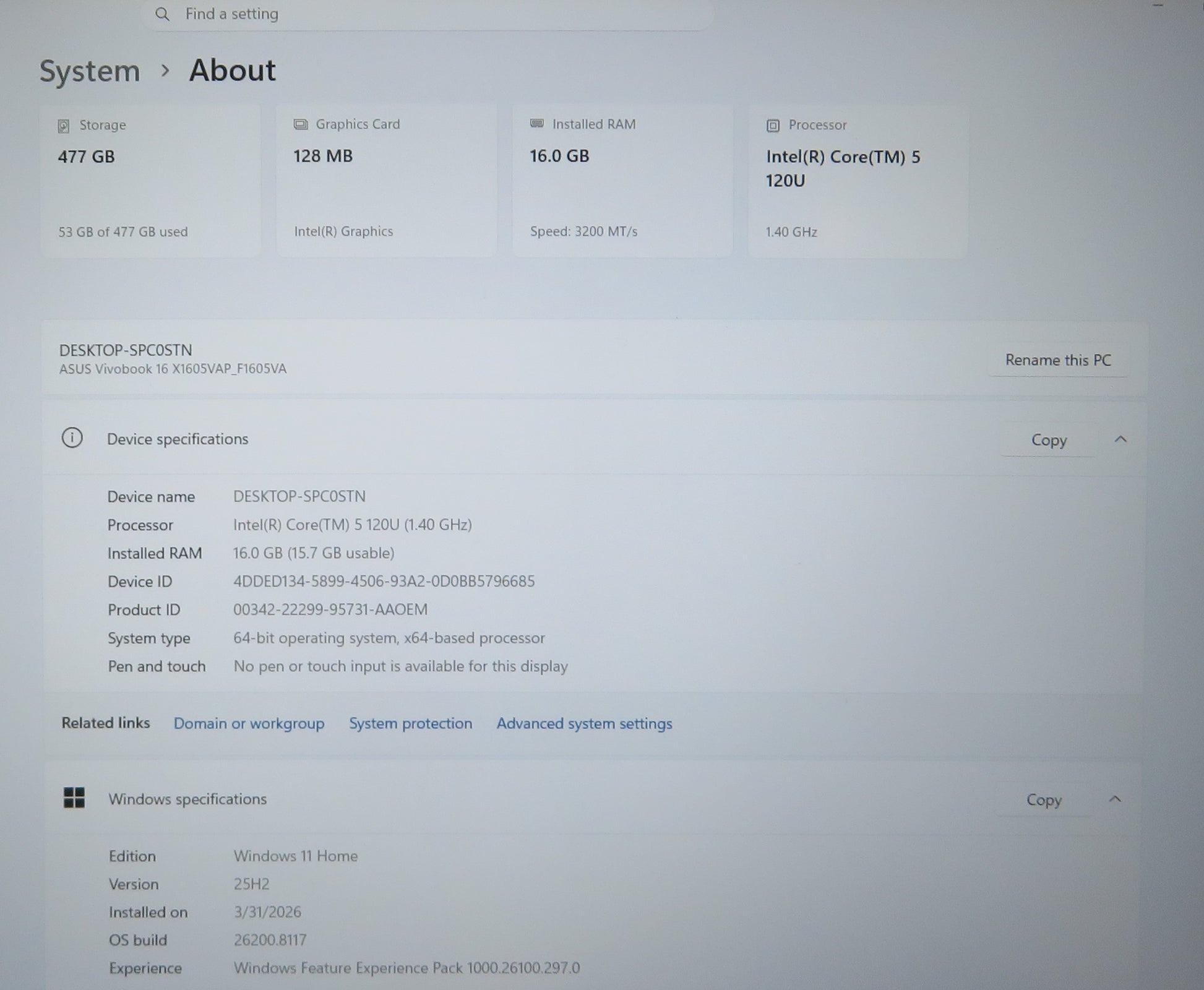Click the Processor chip icon
Screen dimensions: 1204x990
coord(773,126)
